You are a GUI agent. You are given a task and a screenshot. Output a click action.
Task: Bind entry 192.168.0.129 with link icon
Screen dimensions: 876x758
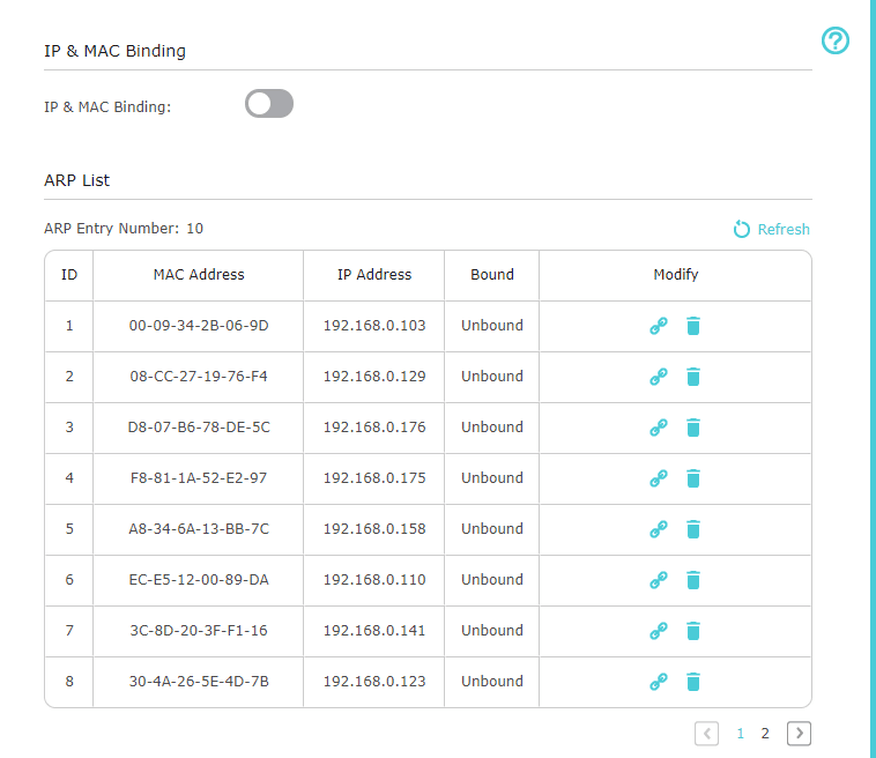click(x=659, y=376)
